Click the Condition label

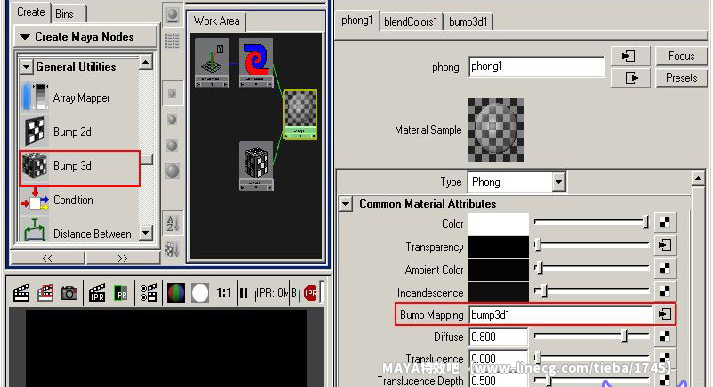point(73,200)
